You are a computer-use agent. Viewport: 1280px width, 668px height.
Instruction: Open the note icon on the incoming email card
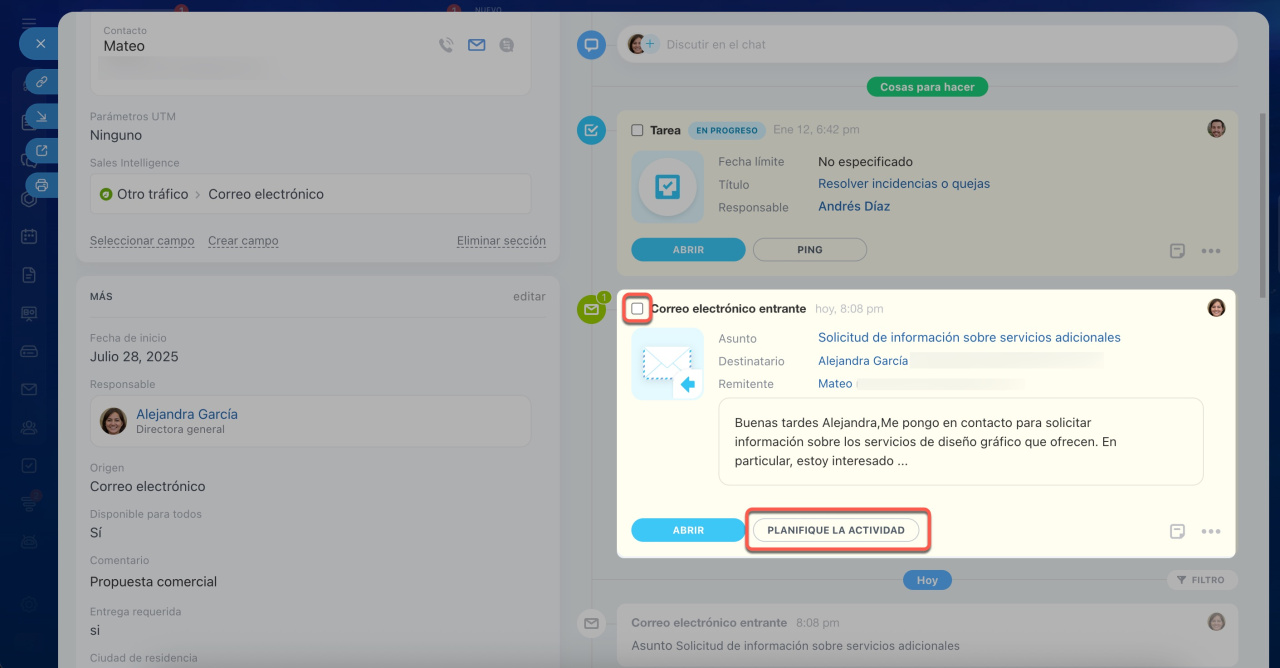[x=1178, y=532]
